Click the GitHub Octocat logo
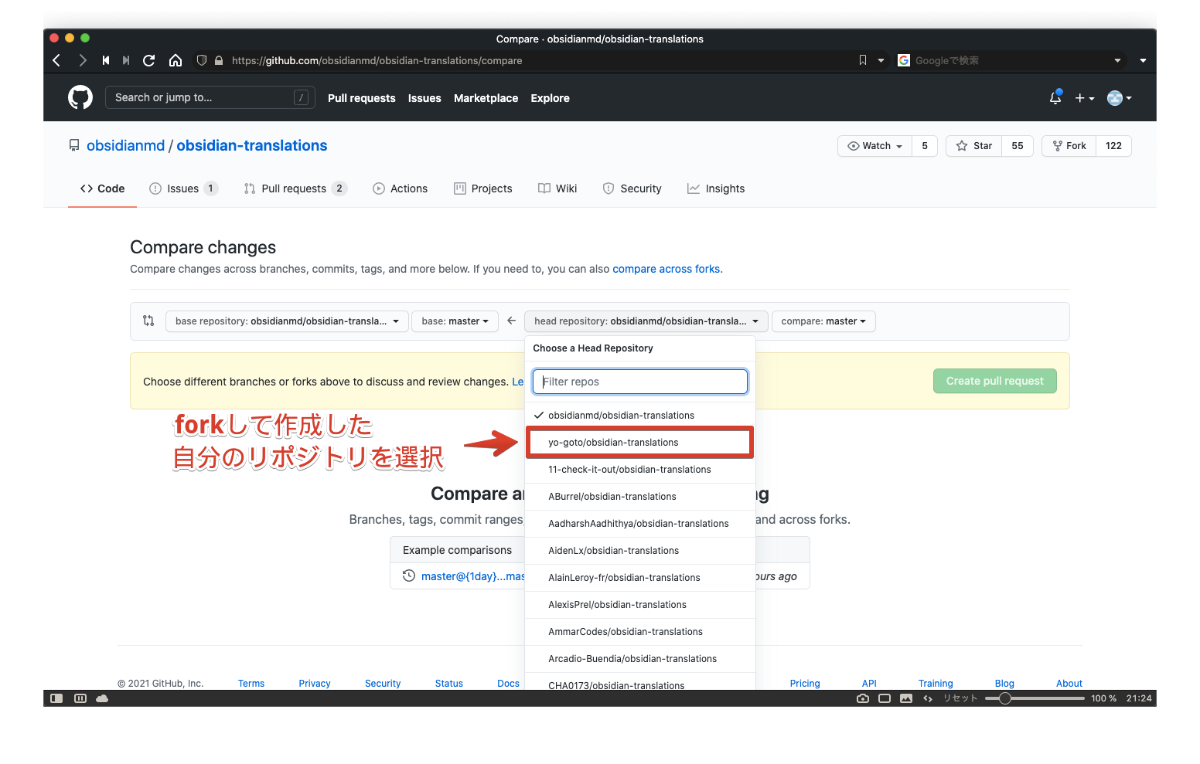The image size is (1200, 764). coord(80,97)
